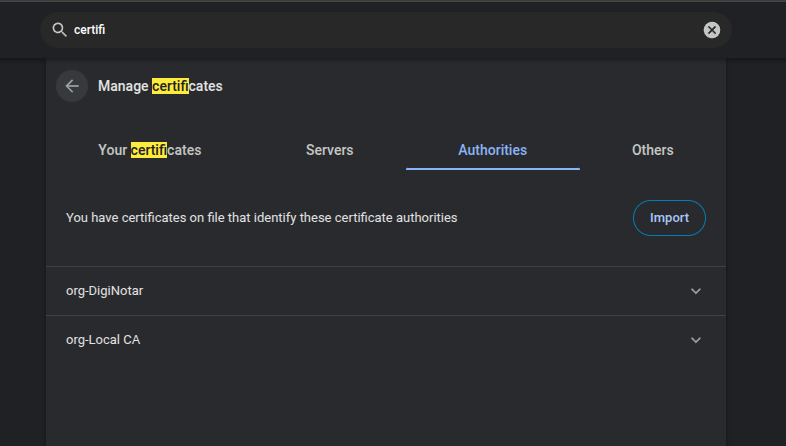Viewport: 786px width, 446px height.
Task: Expand the org-Local CA chevron
Action: click(x=696, y=340)
